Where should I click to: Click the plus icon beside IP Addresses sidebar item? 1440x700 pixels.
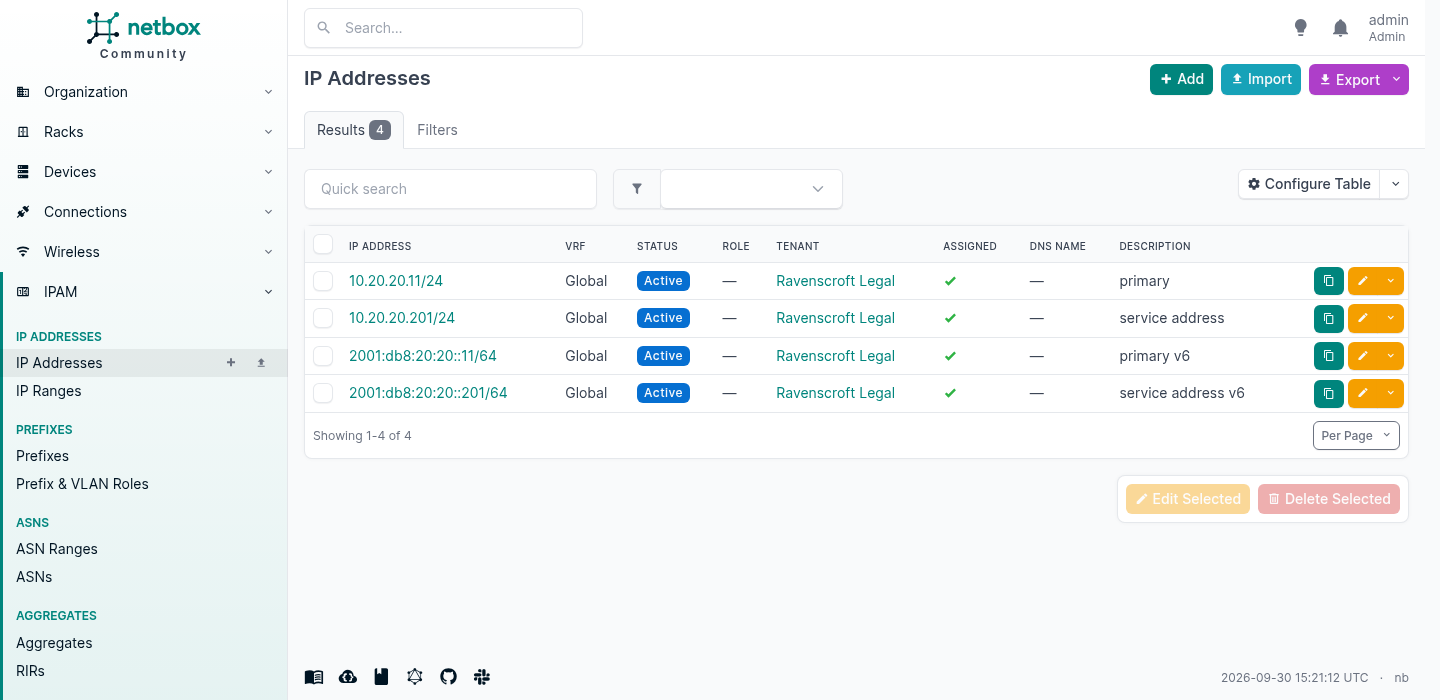pos(231,363)
